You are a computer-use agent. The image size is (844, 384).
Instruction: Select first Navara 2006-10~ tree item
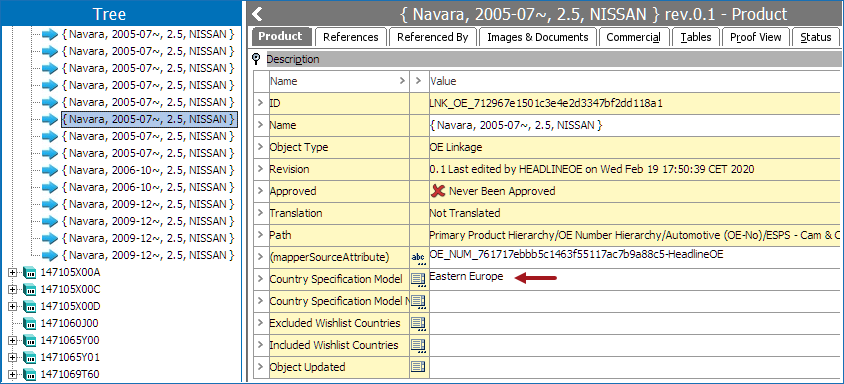coord(148,170)
